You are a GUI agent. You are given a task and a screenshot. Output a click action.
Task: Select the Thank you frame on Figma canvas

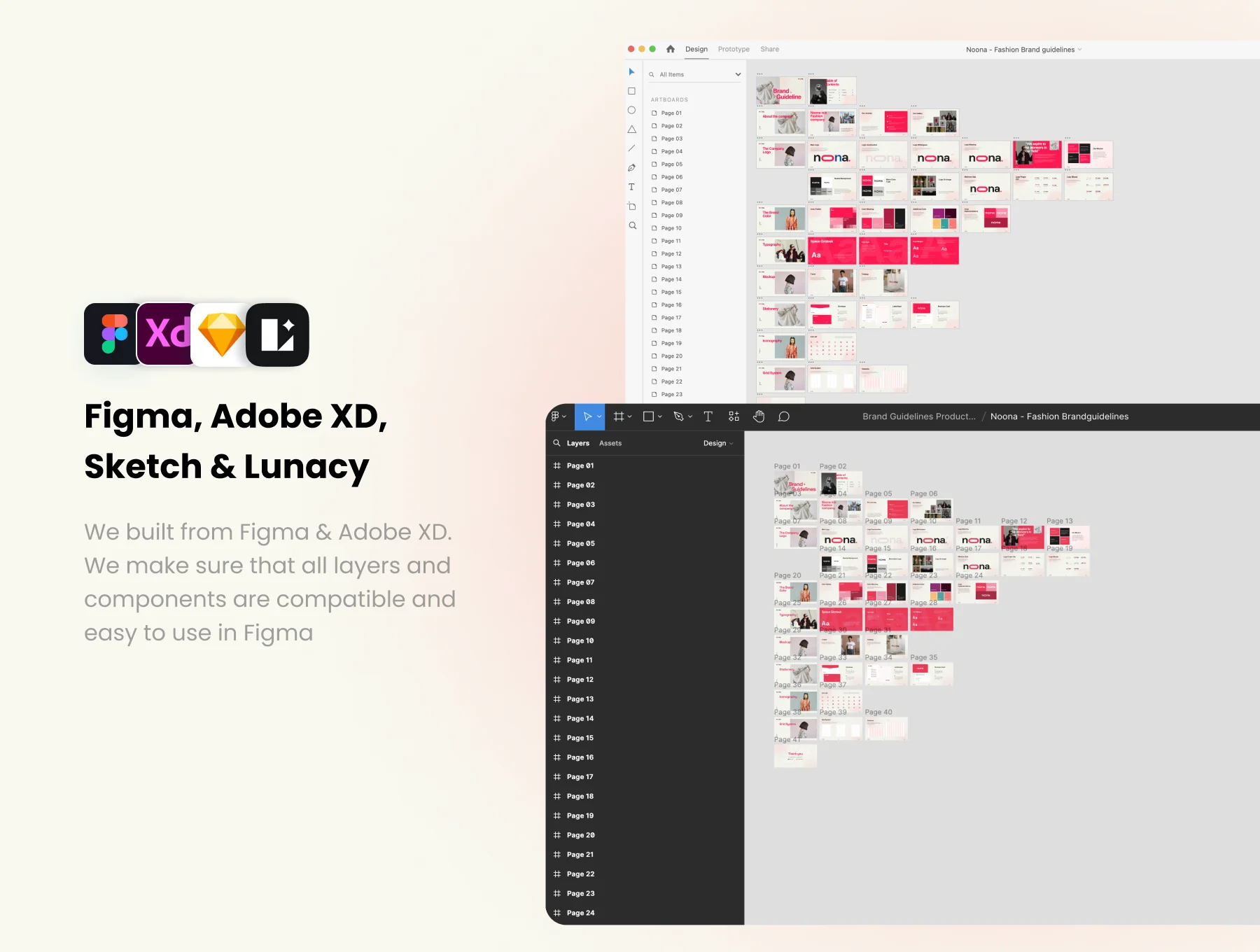(x=795, y=756)
